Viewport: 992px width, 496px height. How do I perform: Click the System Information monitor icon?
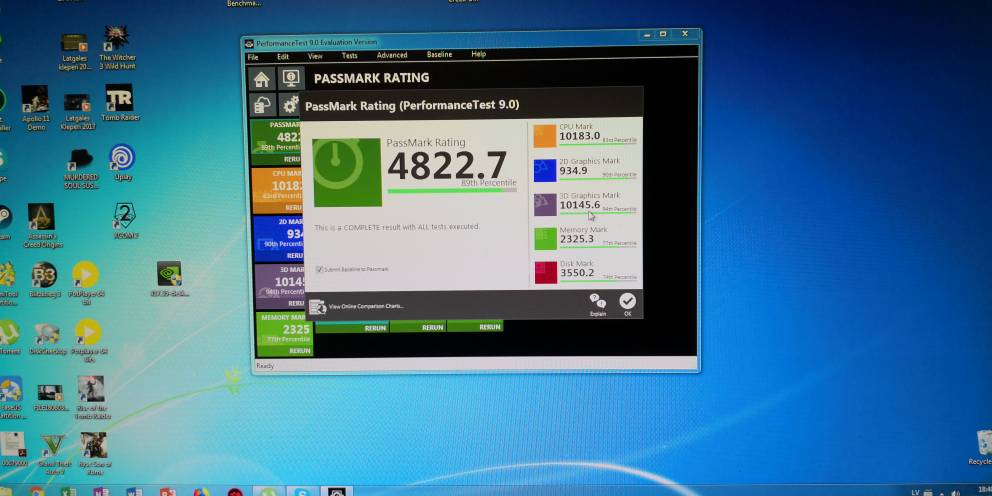(291, 78)
